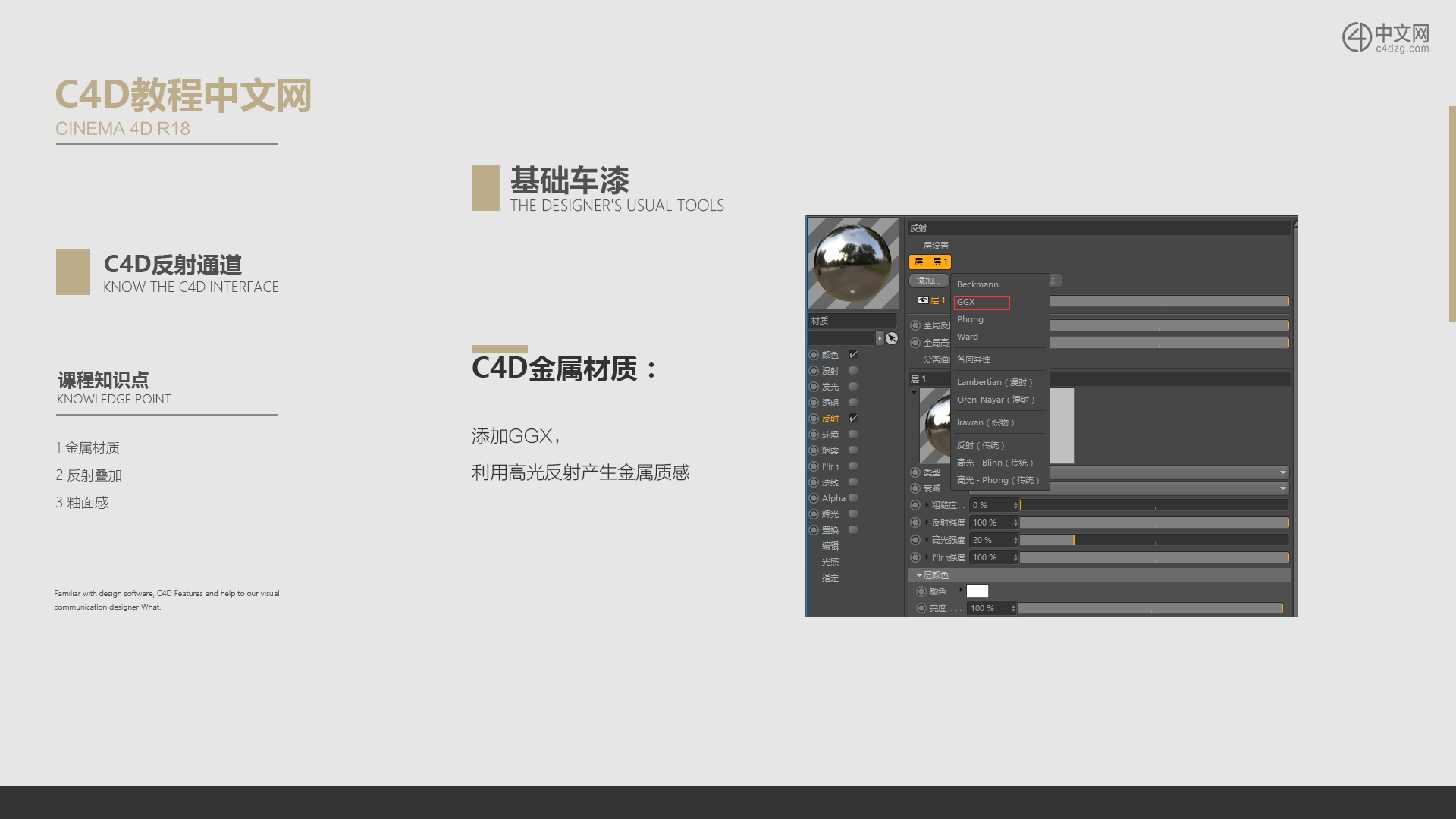Expand the 凹凸强度 disclosure triangle

pyautogui.click(x=927, y=557)
